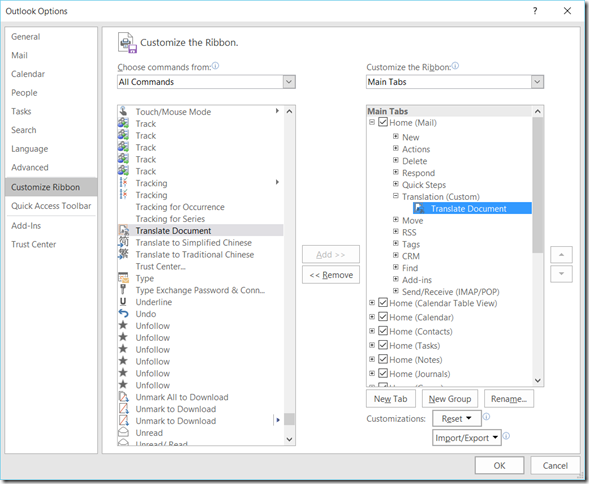The width and height of the screenshot is (589, 484).
Task: Uncheck the Home (Tasks) checkbox
Action: (x=383, y=345)
